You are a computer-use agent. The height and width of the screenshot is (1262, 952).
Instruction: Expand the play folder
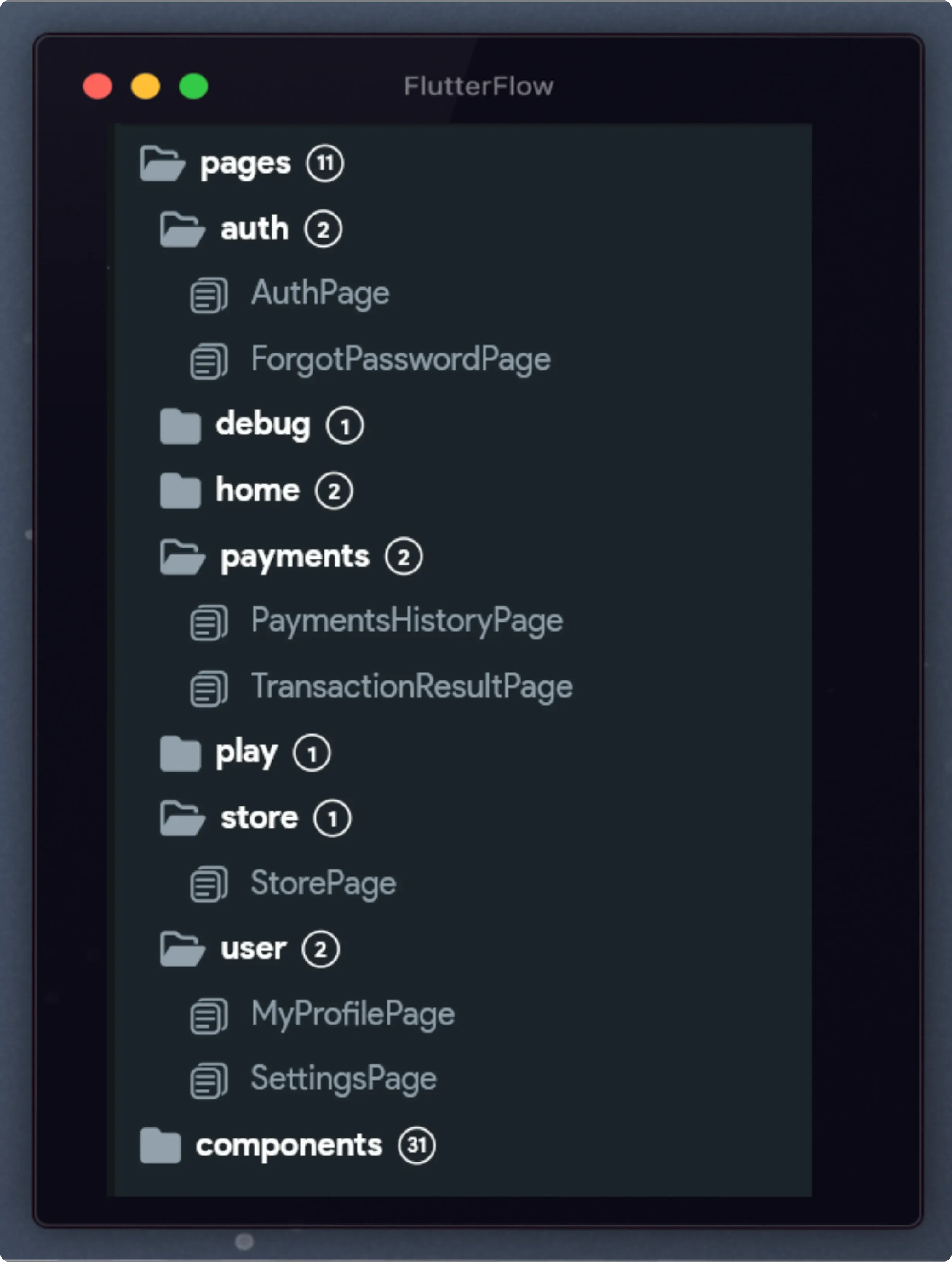pos(180,753)
